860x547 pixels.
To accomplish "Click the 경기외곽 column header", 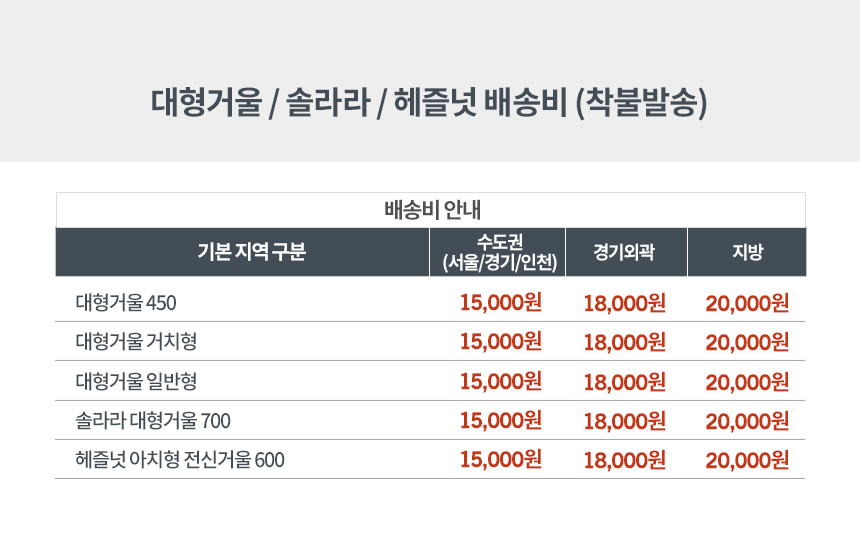I will (625, 253).
